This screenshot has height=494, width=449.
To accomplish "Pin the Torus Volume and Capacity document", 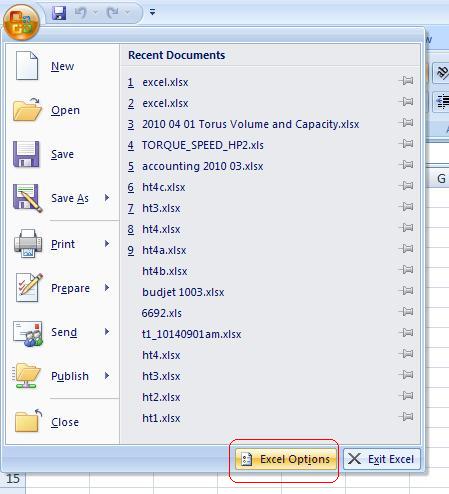I will 406,122.
